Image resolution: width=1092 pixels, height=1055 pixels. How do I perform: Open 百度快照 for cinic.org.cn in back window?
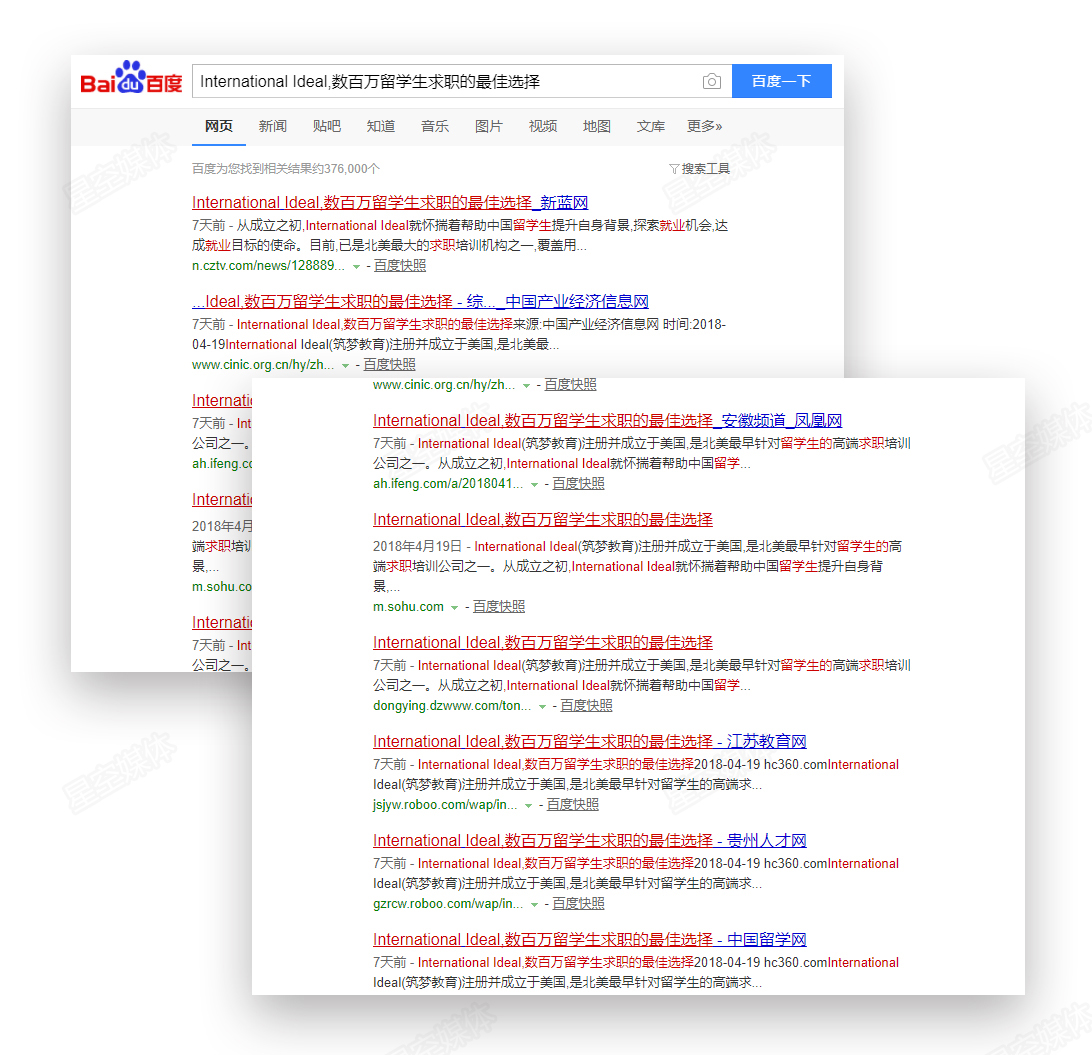389,365
